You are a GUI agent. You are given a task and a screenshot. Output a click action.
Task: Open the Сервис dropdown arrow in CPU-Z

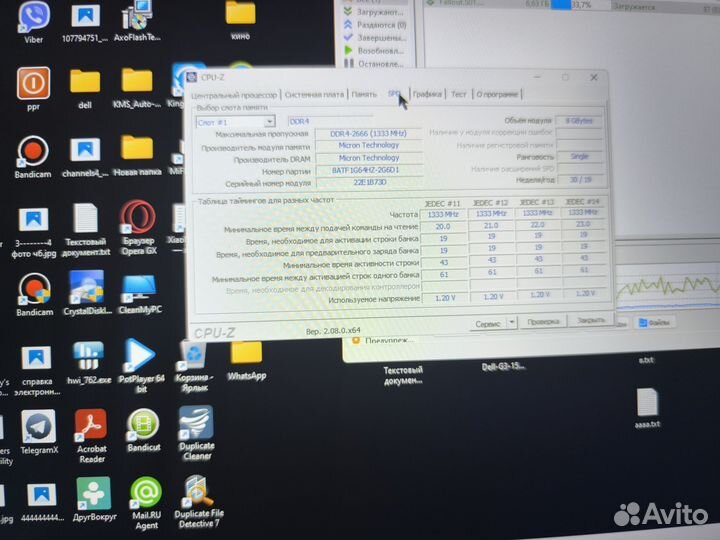[512, 322]
